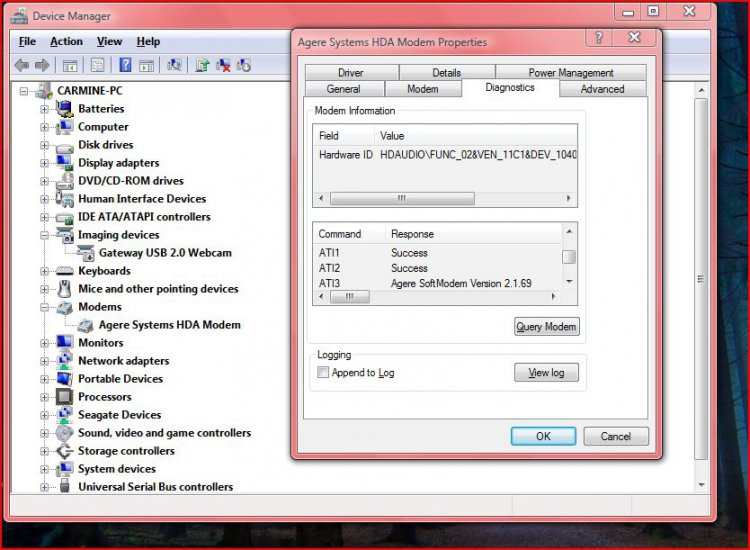Click the Agere Systems HDA Modem device icon
The height and width of the screenshot is (550, 750).
[x=86, y=325]
